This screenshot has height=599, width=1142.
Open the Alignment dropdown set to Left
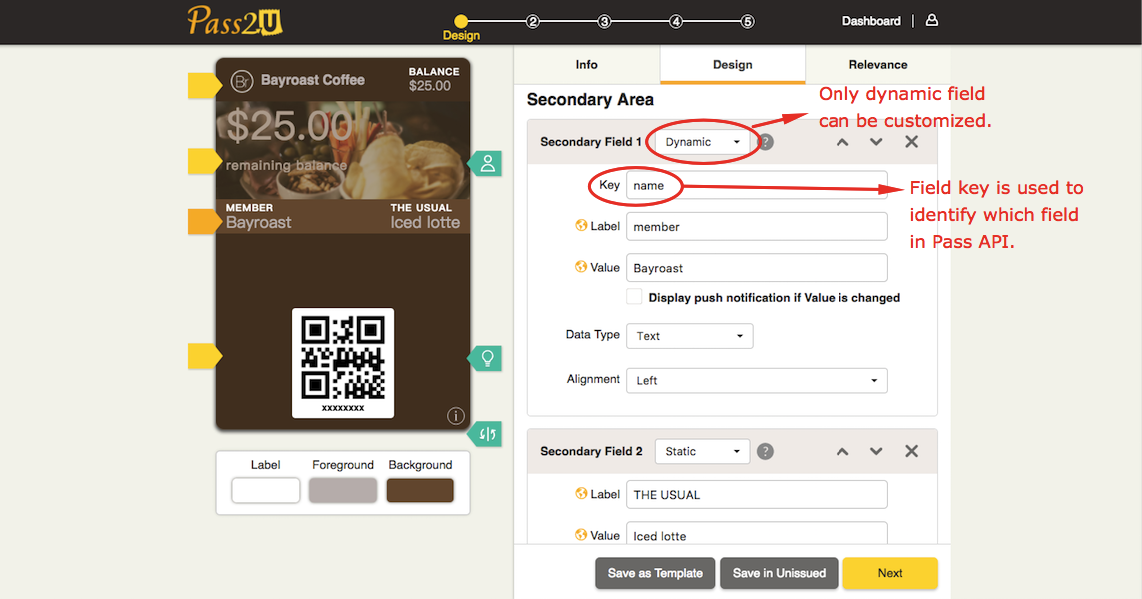756,380
